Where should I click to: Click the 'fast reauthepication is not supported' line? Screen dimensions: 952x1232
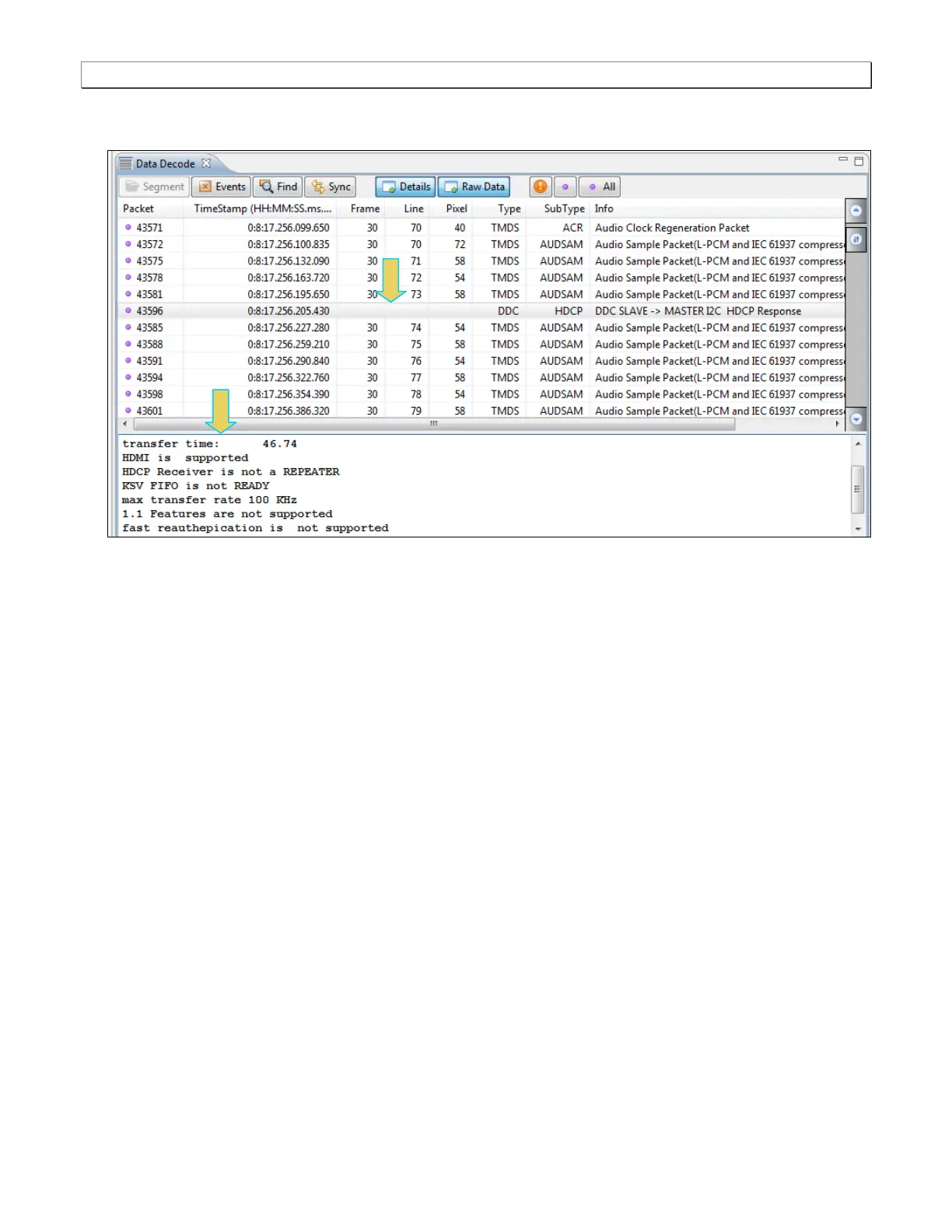tap(255, 528)
